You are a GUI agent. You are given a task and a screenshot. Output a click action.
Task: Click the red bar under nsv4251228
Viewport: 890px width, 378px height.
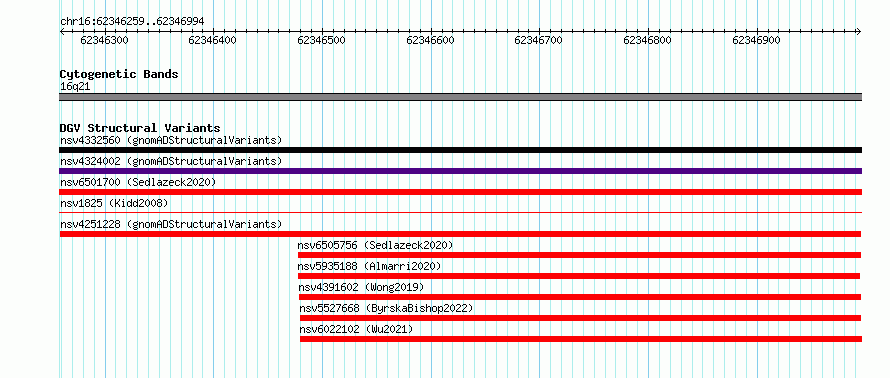(460, 234)
